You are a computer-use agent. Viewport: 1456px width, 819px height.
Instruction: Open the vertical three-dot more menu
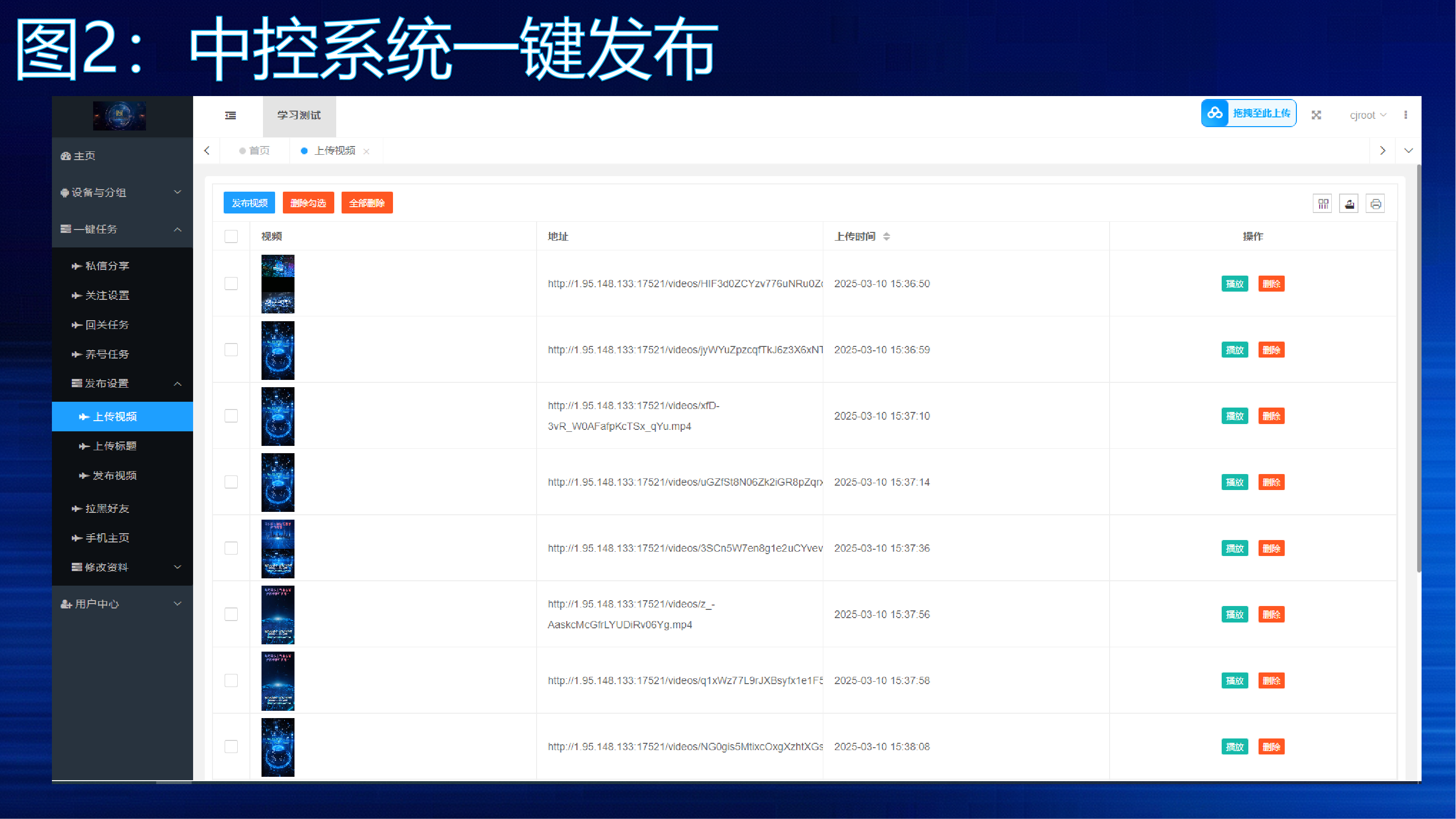[1406, 115]
